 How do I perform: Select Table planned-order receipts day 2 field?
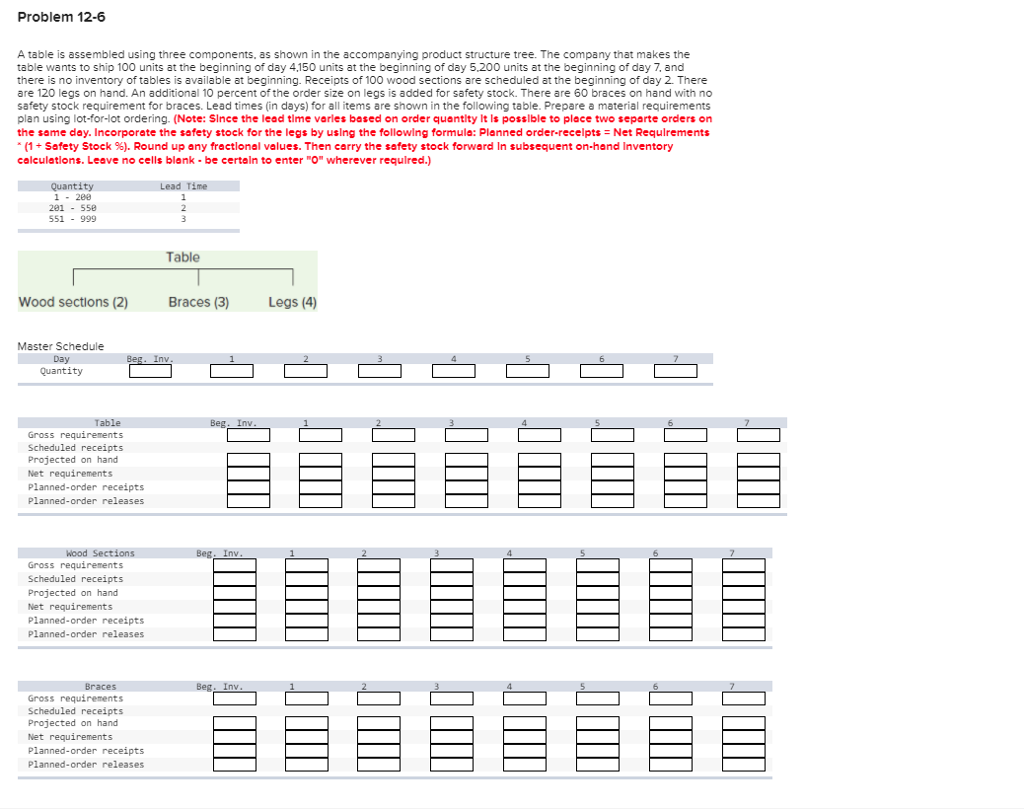[394, 488]
